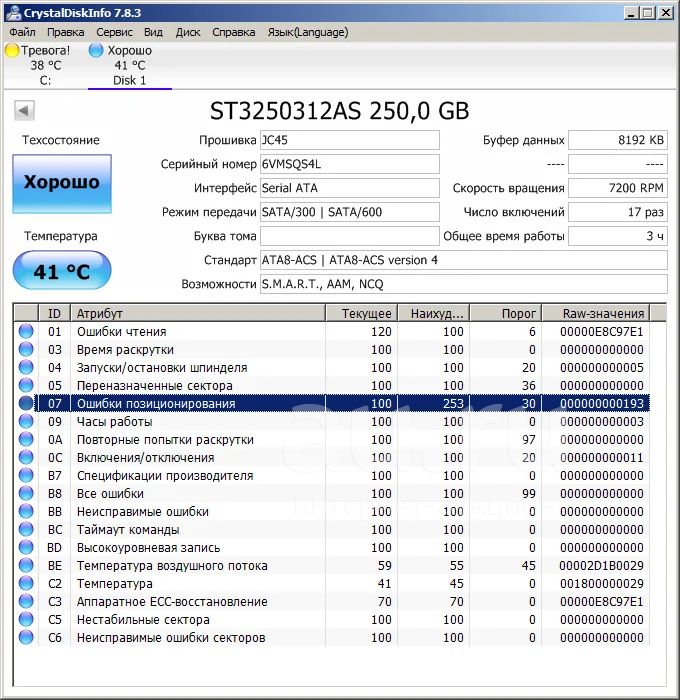Click the Серийный номер field
Screen dimensions: 680x700
[349, 164]
